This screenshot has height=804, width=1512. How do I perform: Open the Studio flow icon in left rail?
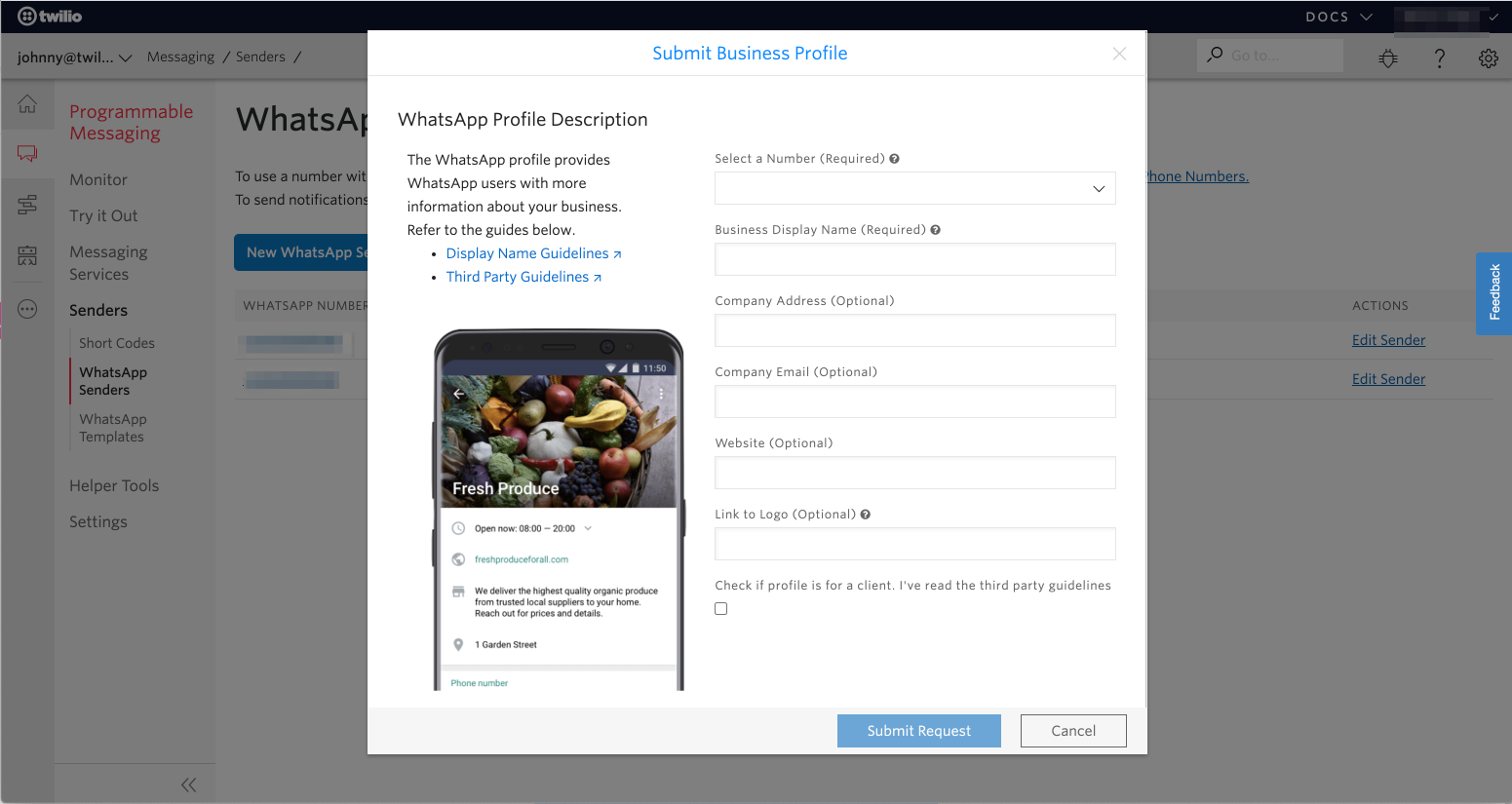(x=27, y=205)
